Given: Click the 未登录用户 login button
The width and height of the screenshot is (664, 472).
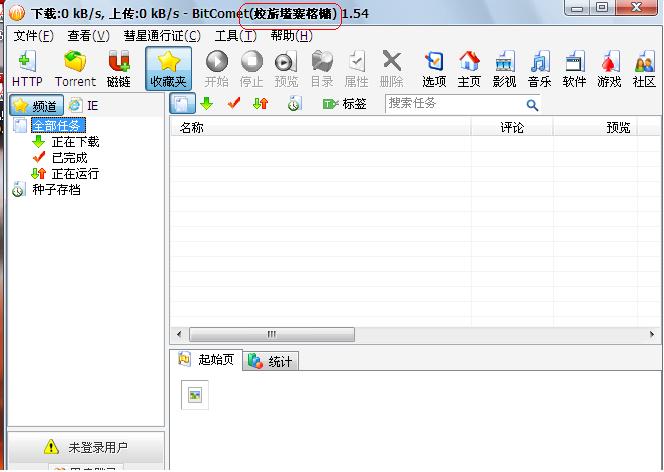Looking at the screenshot, I should [86, 447].
